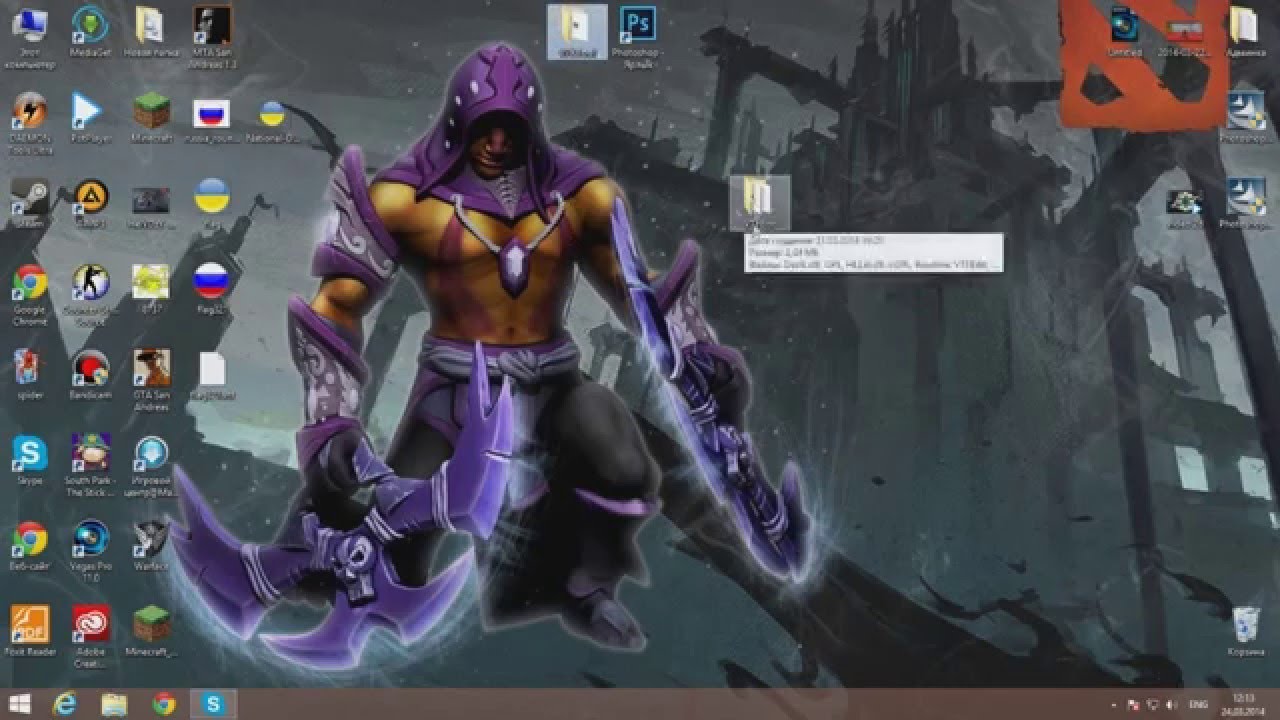This screenshot has height=720, width=1280.
Task: Select the blank white document file
Action: tap(213, 376)
